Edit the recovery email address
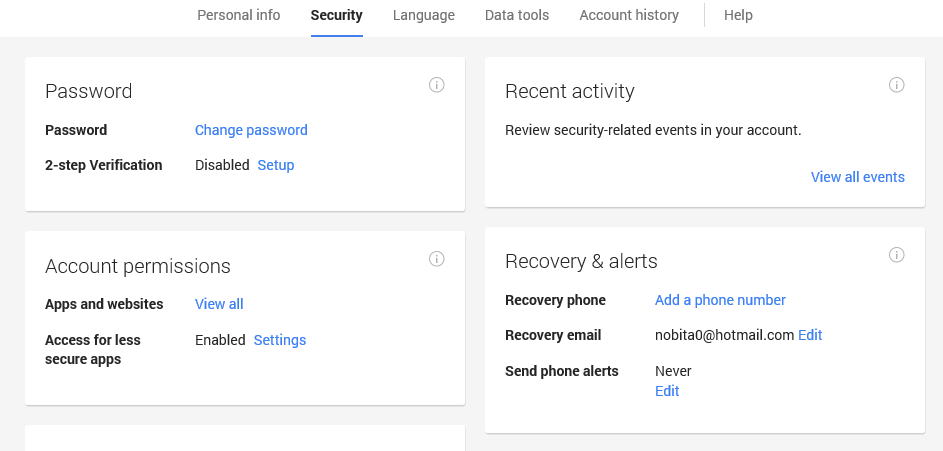943x451 pixels. pos(810,335)
